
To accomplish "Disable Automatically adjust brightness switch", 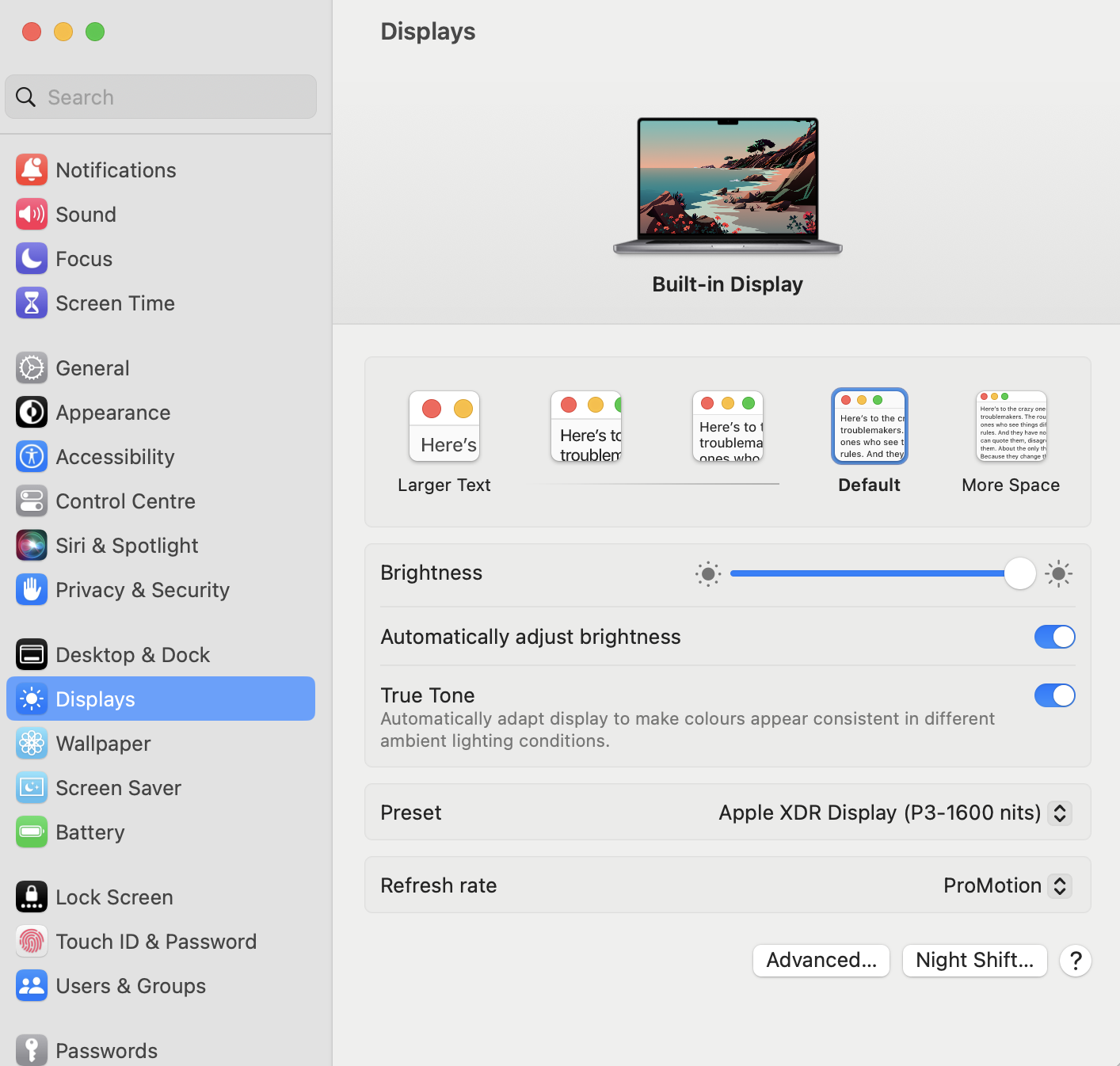I will [1054, 637].
